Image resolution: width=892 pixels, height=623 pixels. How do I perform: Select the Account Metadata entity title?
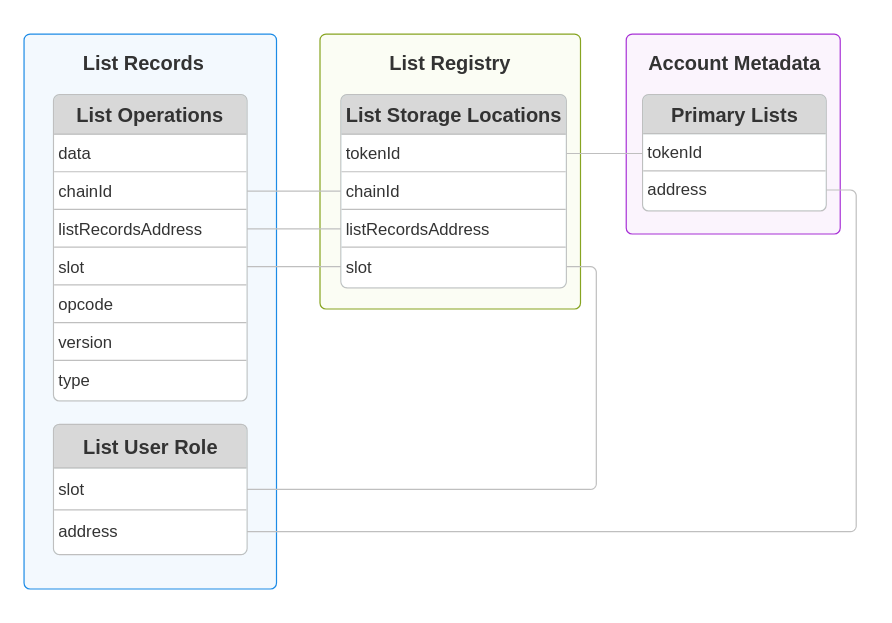(734, 63)
